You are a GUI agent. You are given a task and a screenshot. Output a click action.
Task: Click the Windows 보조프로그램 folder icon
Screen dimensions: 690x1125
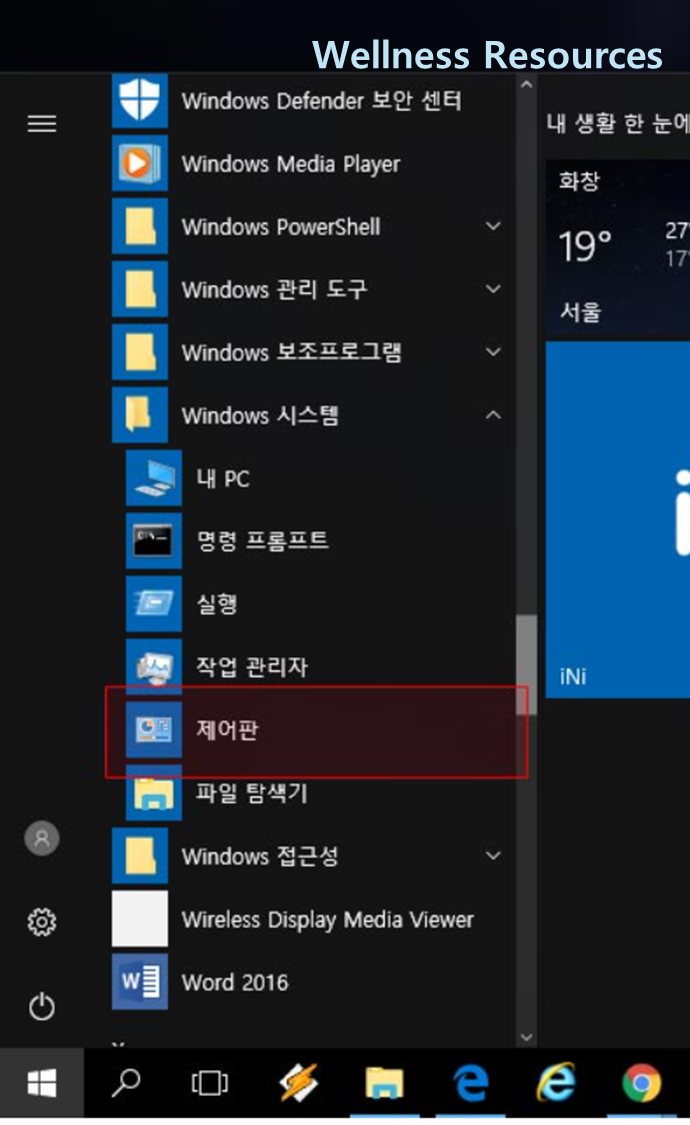(x=140, y=352)
